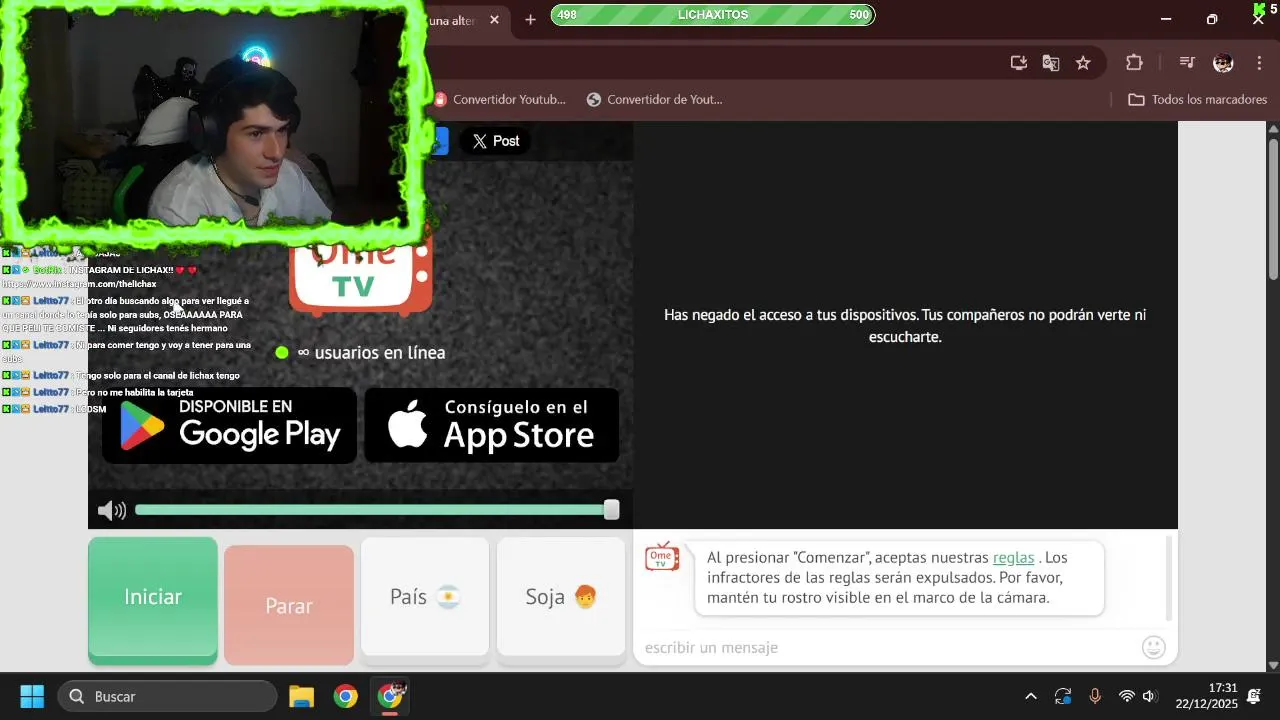Viewport: 1280px width, 720px height.
Task: Click the usuarios en línea text
Action: coord(380,352)
